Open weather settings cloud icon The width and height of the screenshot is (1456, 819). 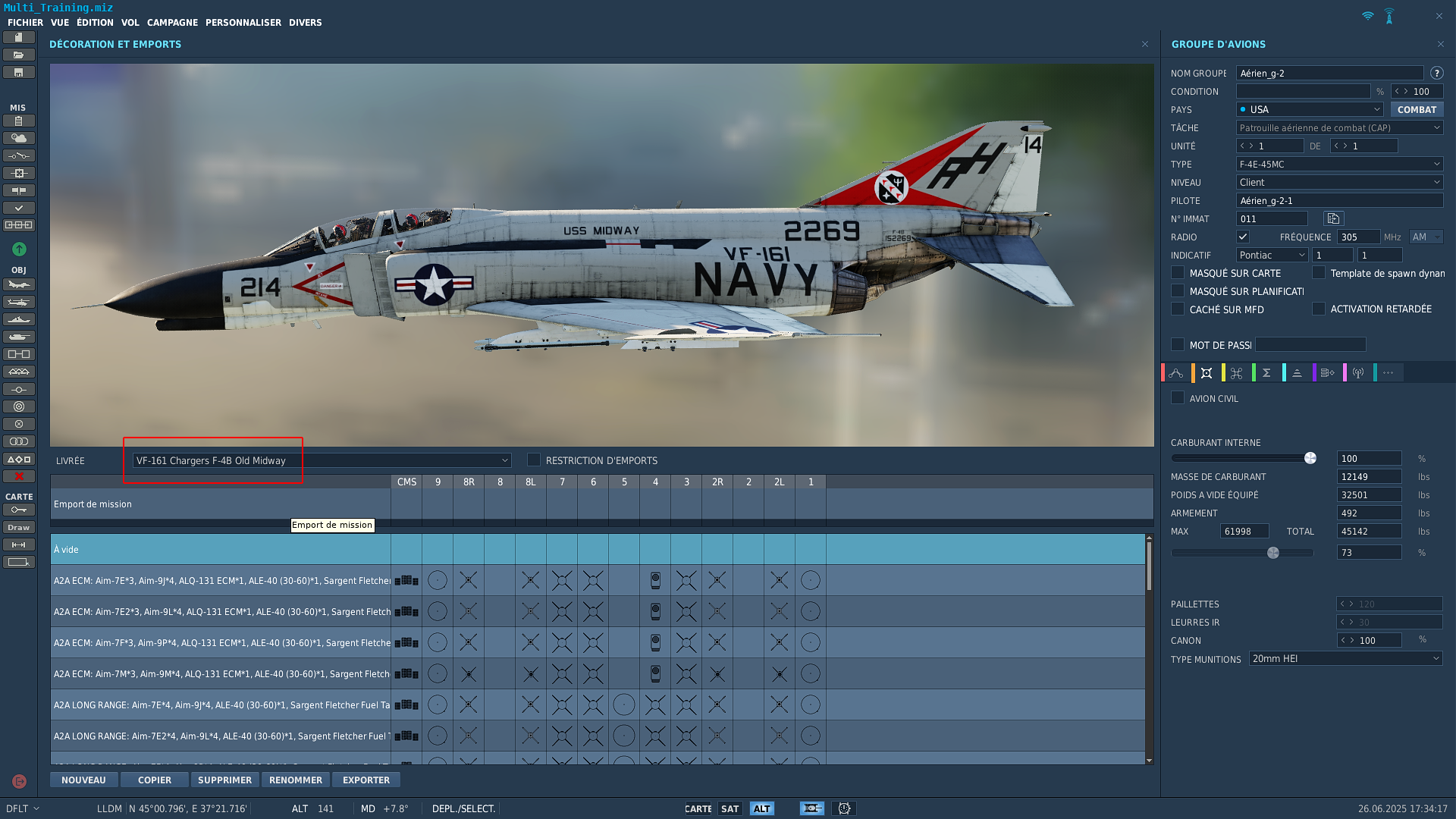coord(19,138)
